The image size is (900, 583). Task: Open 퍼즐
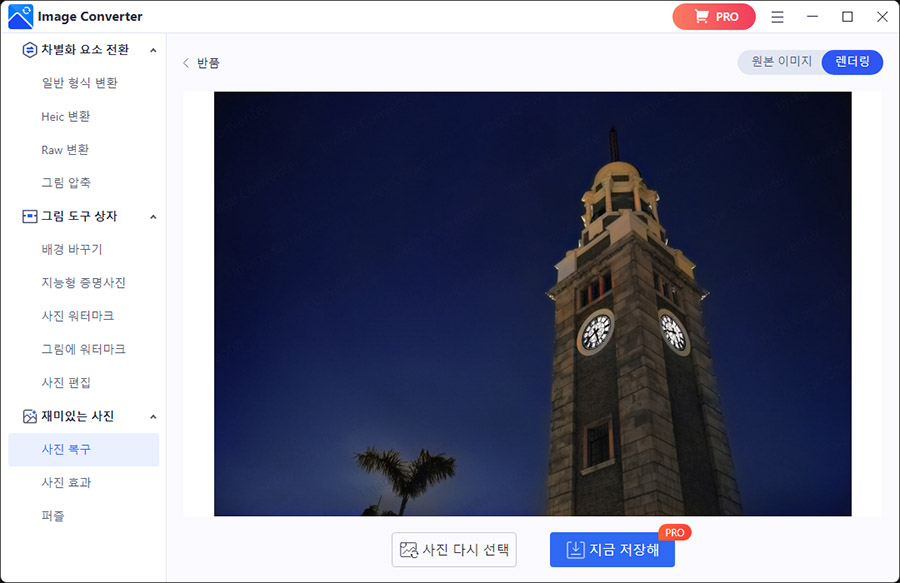53,516
